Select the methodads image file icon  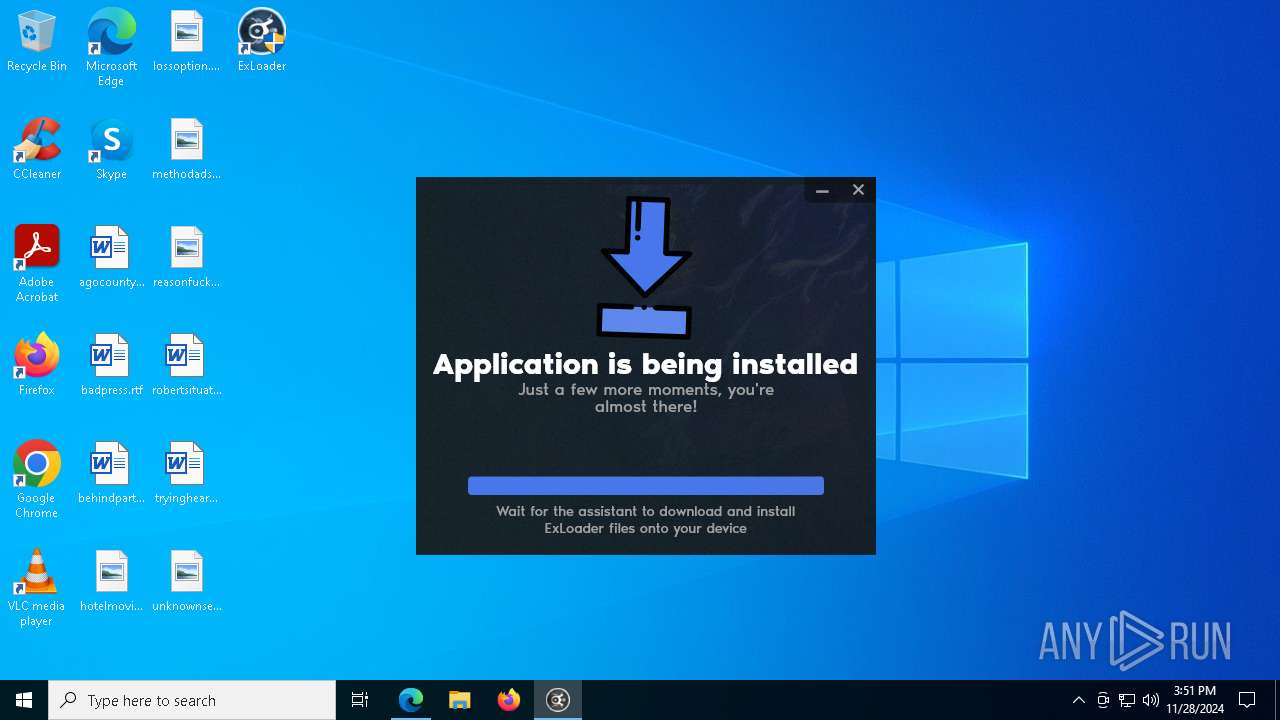click(186, 150)
